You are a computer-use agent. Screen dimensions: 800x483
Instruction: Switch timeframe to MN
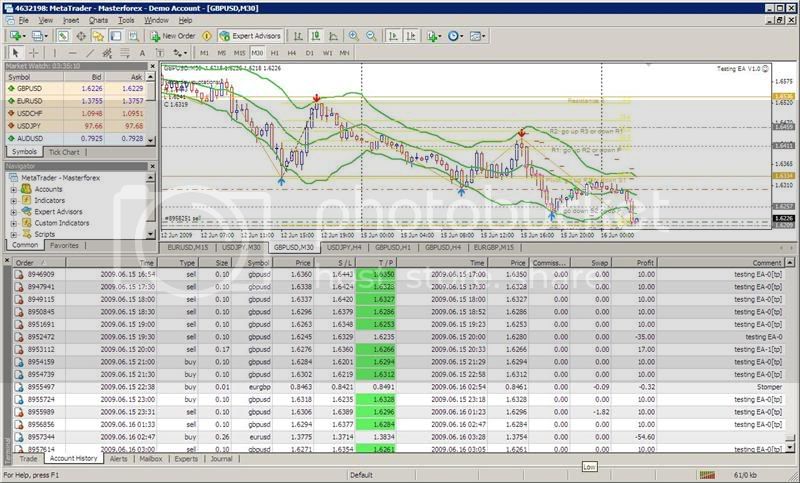[x=344, y=53]
